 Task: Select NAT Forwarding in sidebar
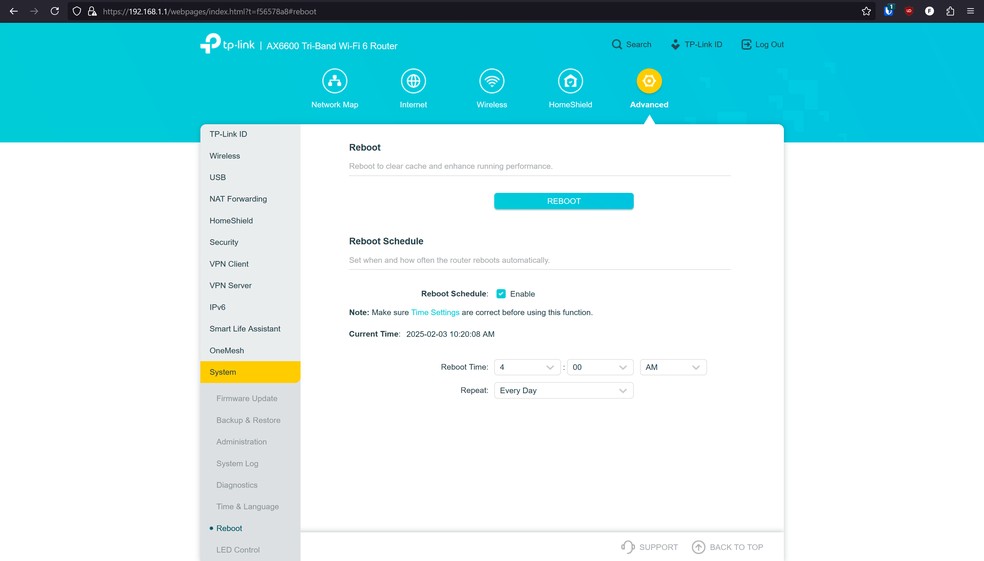click(238, 199)
